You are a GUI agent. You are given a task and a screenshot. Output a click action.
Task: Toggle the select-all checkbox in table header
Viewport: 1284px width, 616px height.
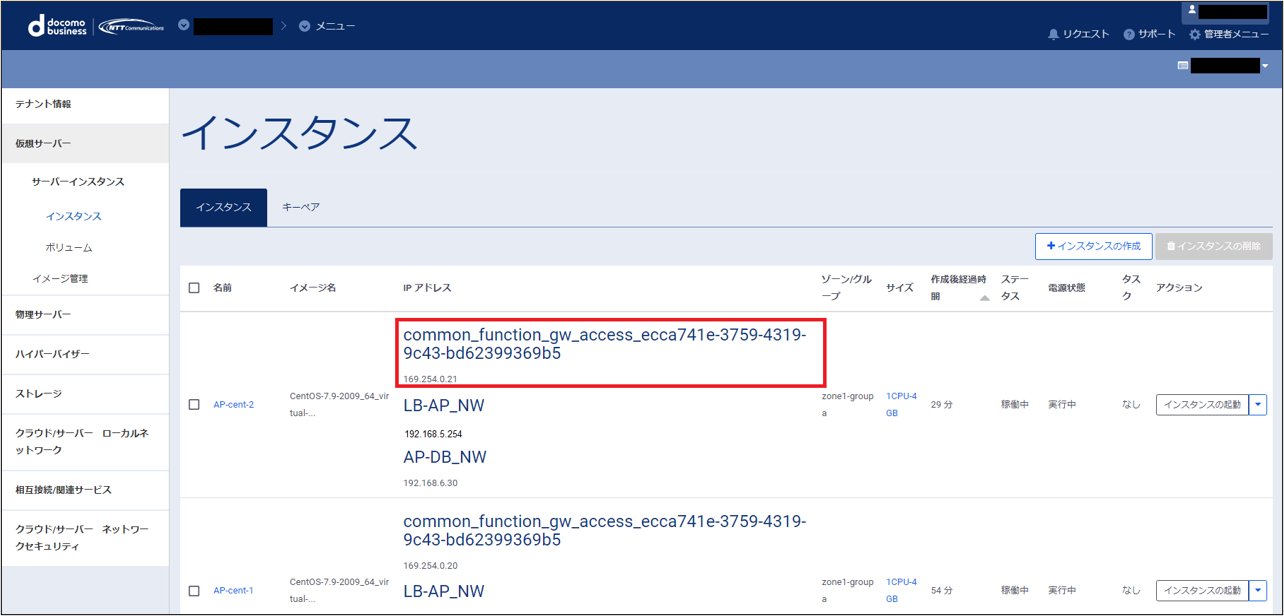(194, 288)
